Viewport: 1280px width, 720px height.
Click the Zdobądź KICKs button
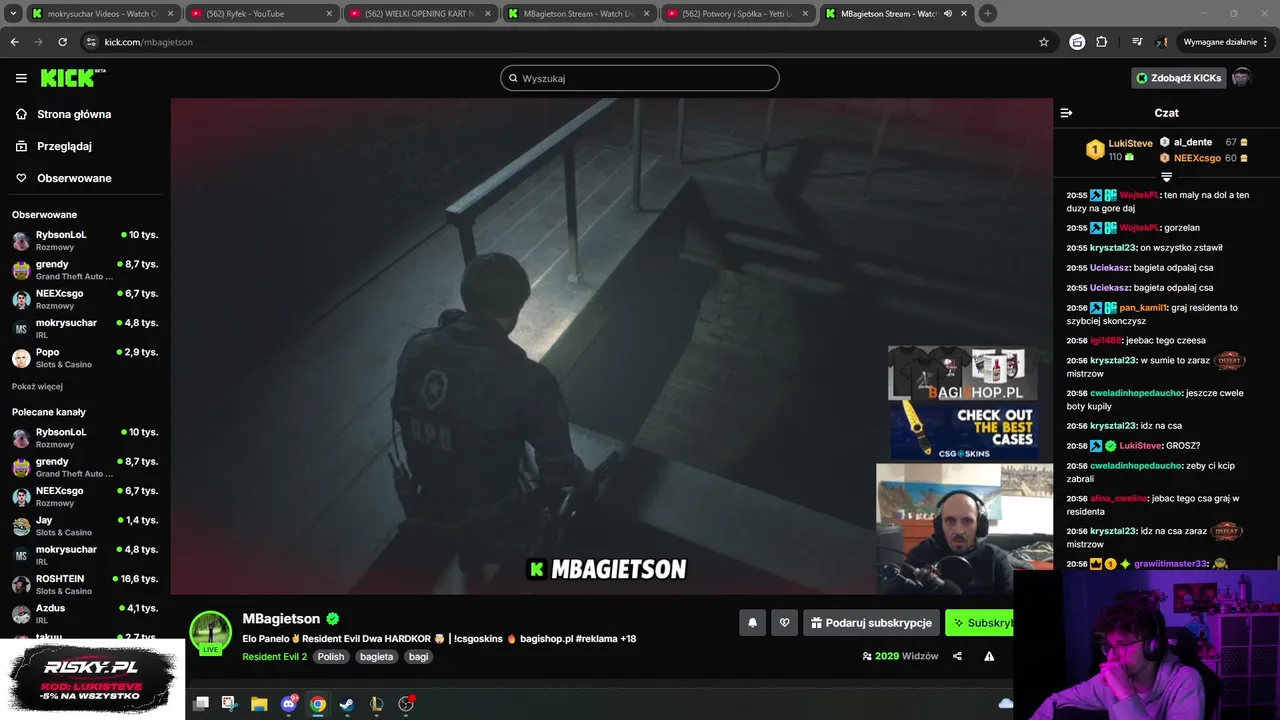(x=1178, y=78)
